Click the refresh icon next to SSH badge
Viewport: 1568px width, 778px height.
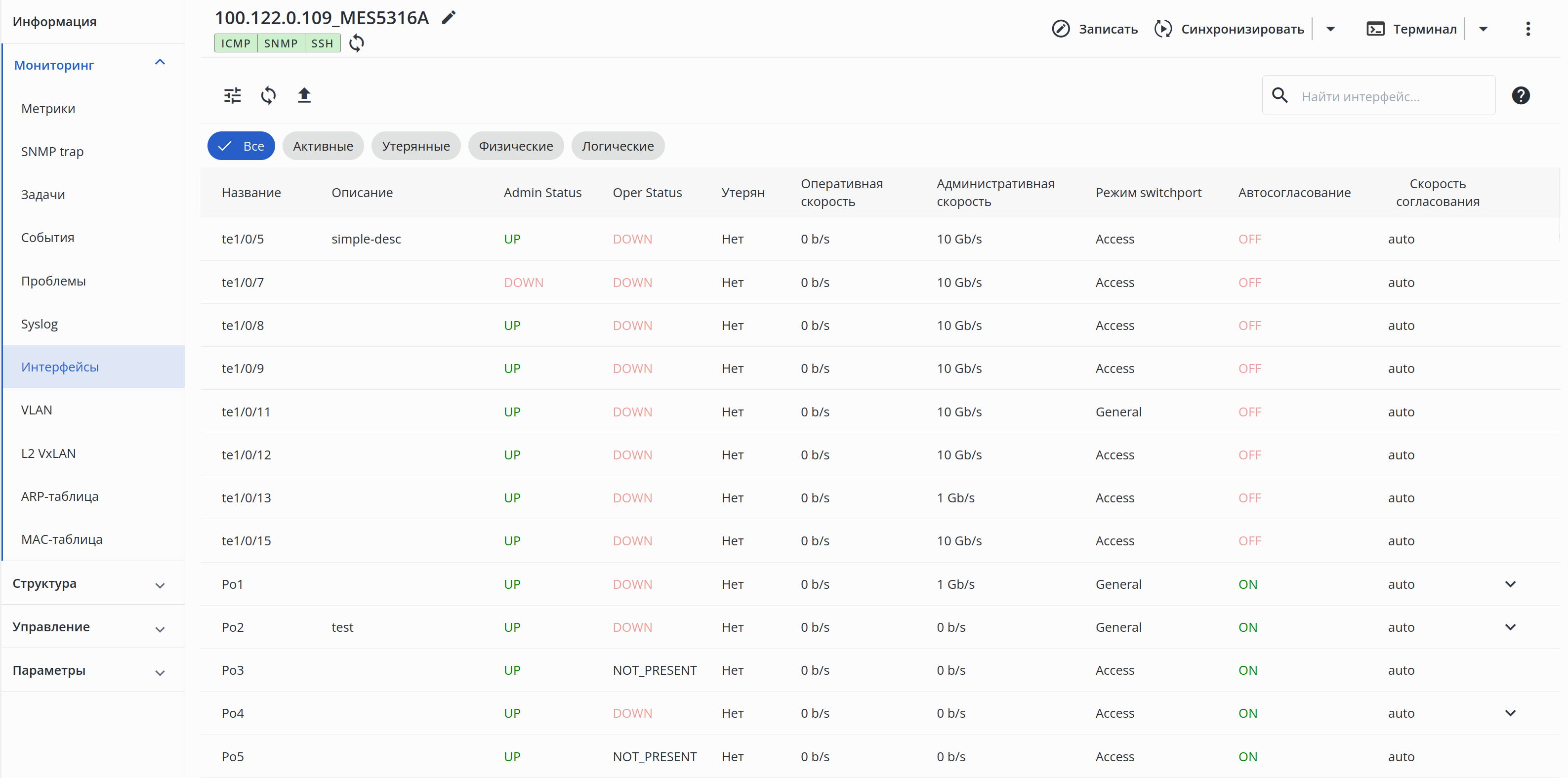point(357,43)
